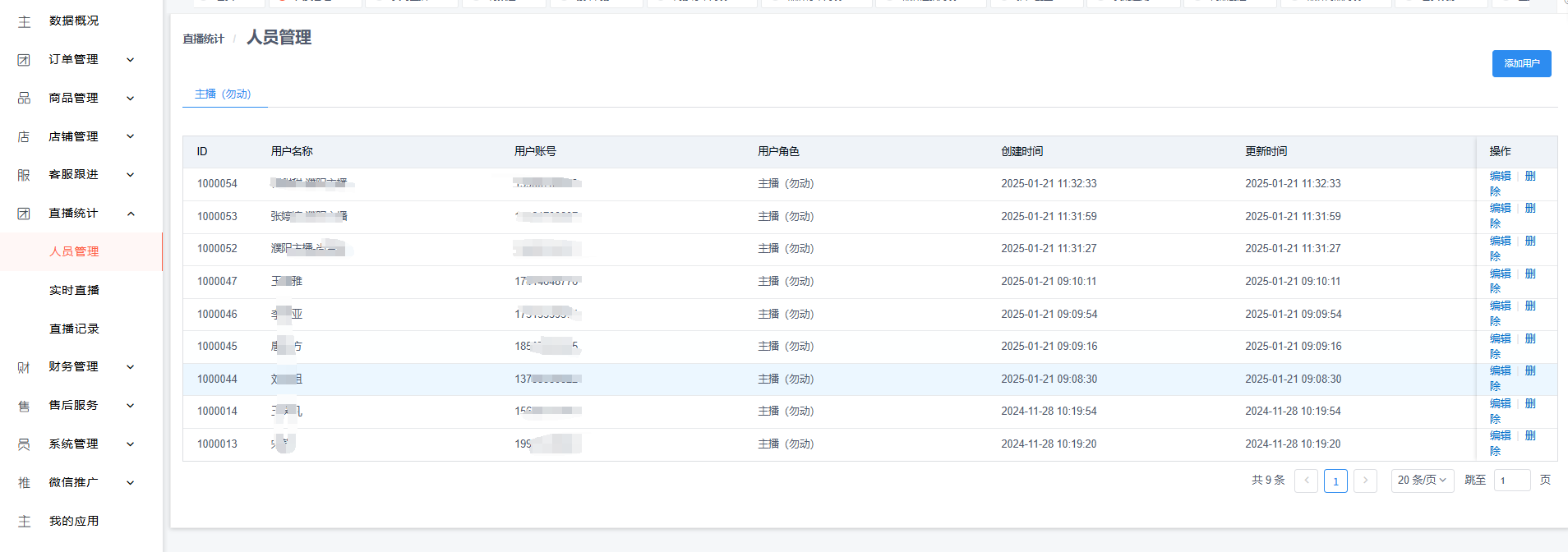Image resolution: width=1568 pixels, height=552 pixels.
Task: Select creation time 2025-01-21 09:08:30
Action: [x=1049, y=379]
